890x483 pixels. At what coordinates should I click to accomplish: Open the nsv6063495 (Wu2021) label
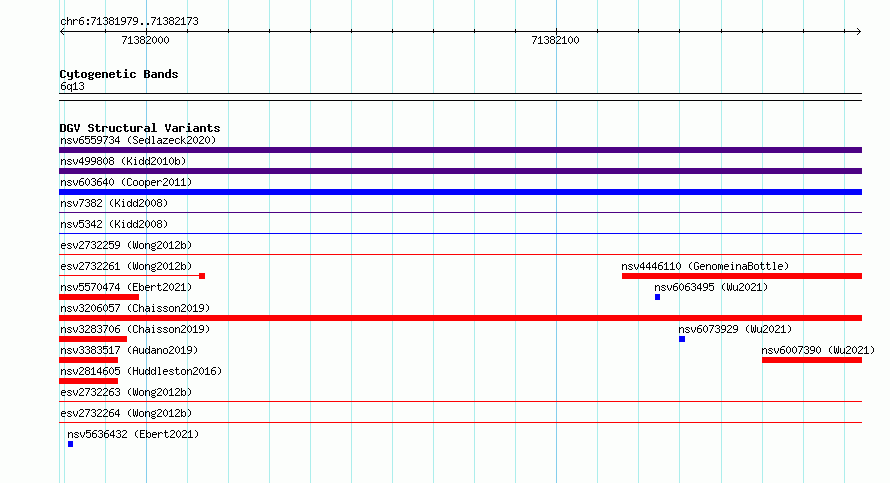click(711, 287)
